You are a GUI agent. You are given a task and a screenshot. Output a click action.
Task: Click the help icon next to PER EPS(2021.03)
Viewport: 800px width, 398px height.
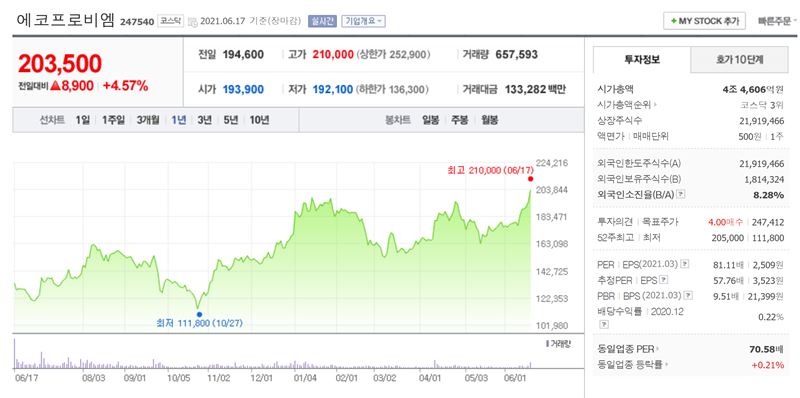point(685,264)
